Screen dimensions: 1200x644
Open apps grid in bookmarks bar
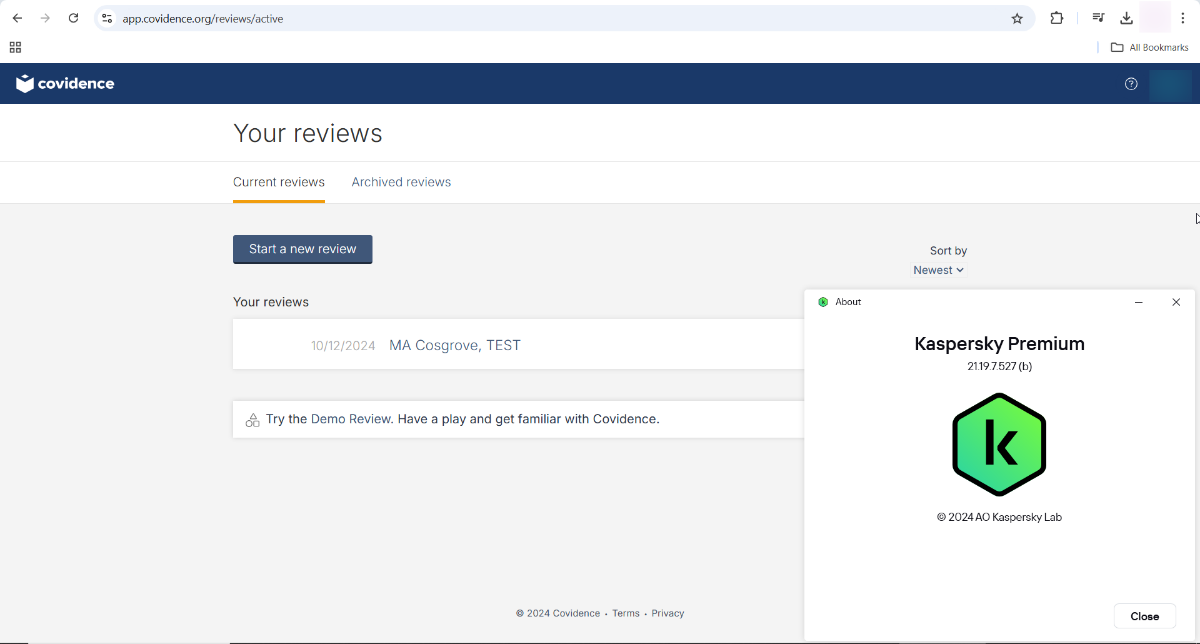click(x=15, y=47)
